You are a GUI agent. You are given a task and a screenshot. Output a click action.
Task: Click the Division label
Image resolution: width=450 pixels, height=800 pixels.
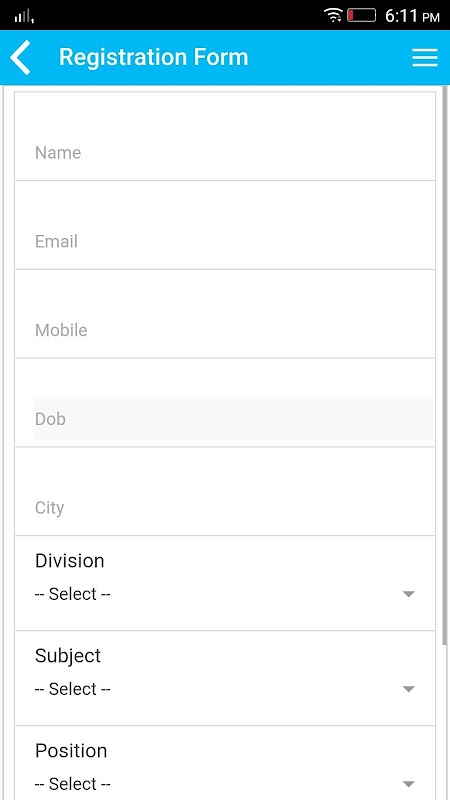69,561
